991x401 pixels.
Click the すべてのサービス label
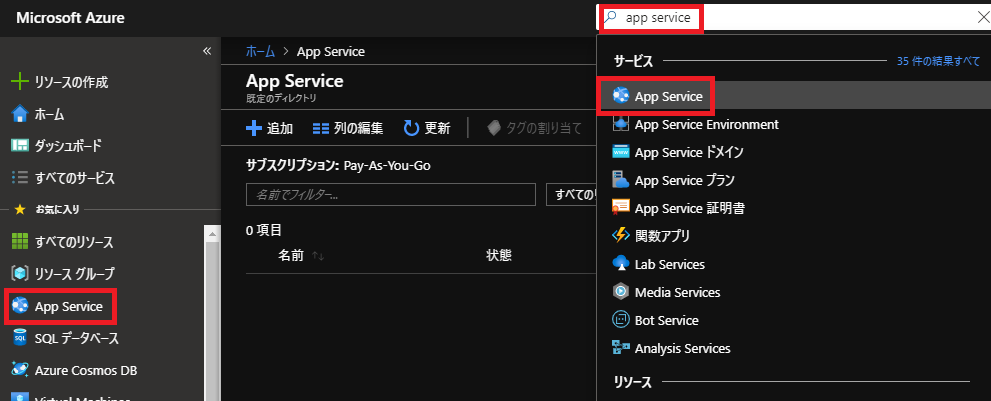(75, 178)
